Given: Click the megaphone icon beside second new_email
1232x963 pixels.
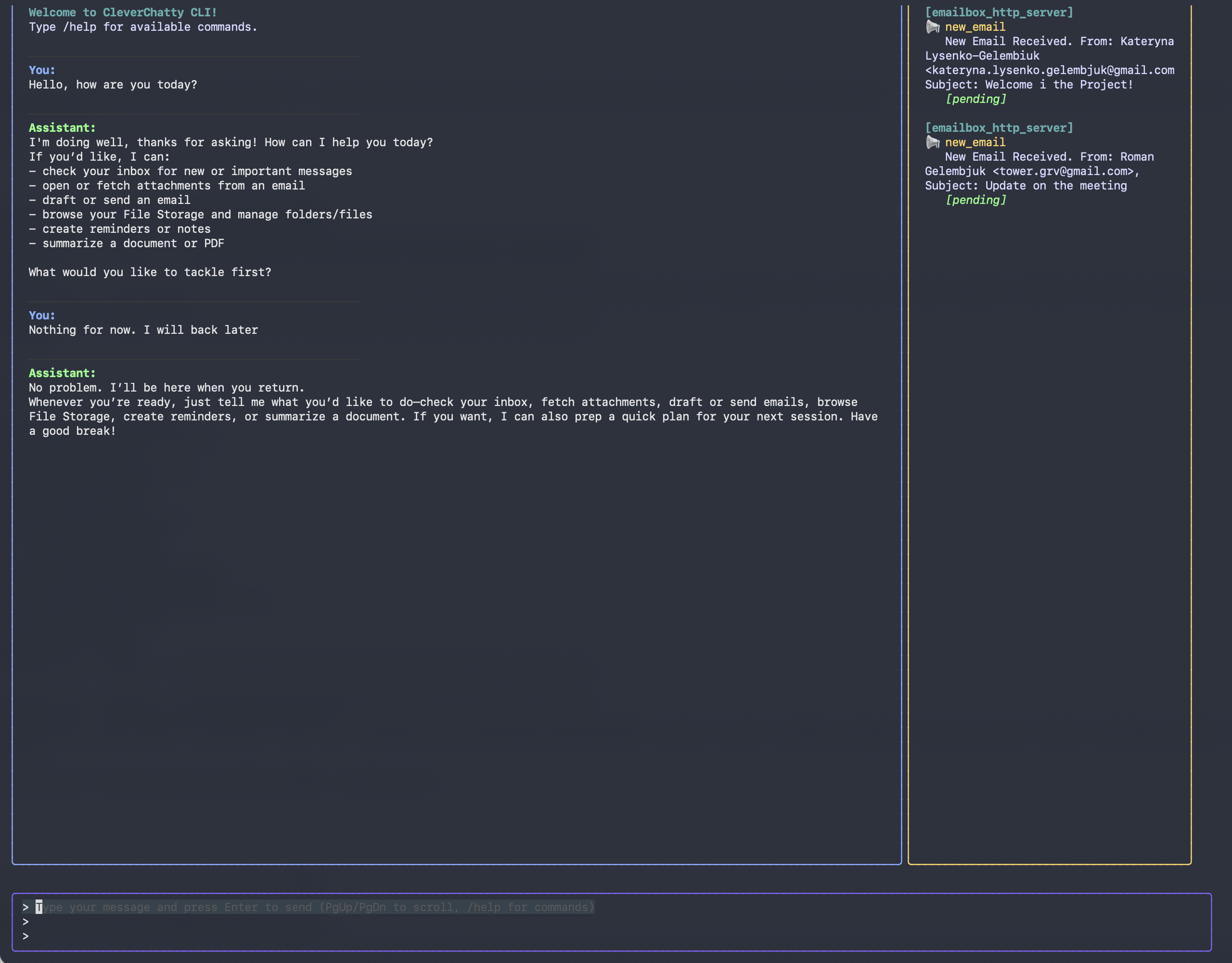Looking at the screenshot, I should pyautogui.click(x=933, y=142).
